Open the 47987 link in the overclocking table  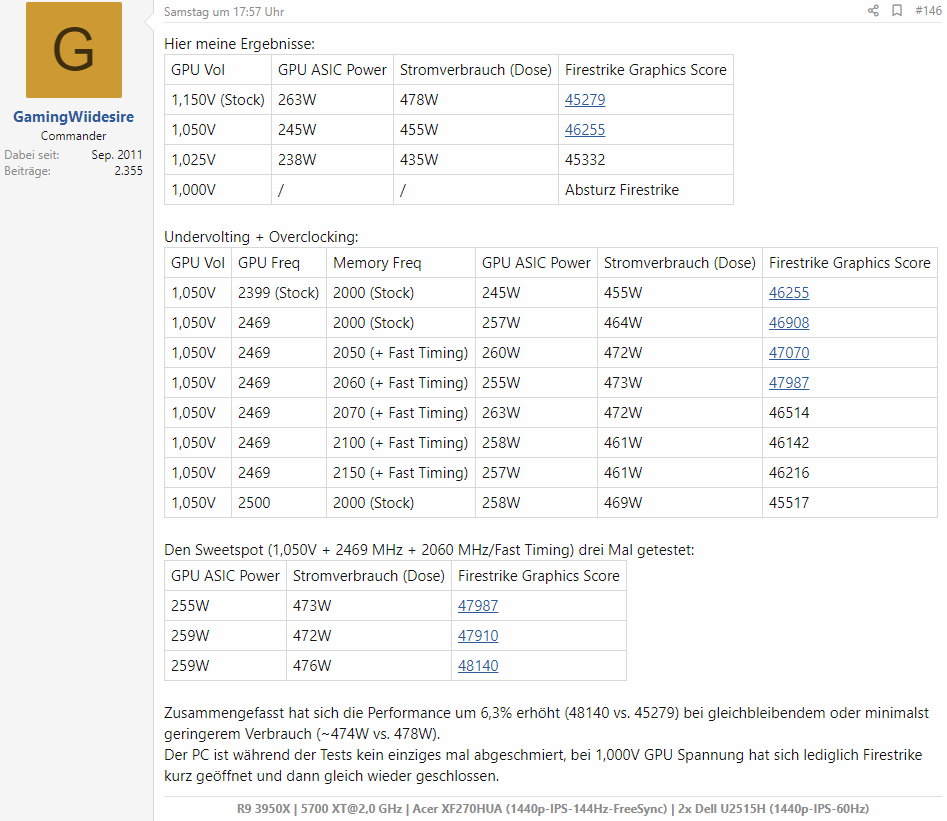[x=789, y=383]
